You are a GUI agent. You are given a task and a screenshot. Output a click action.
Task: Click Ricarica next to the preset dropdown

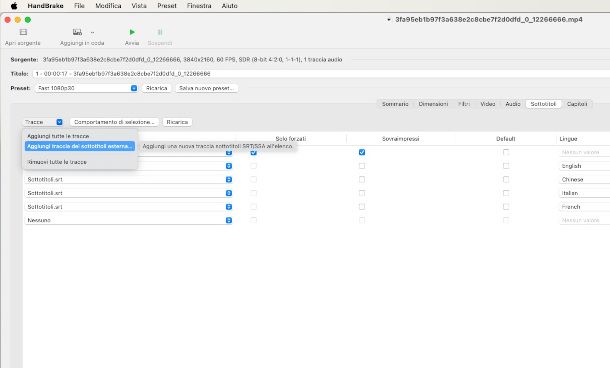pyautogui.click(x=157, y=88)
